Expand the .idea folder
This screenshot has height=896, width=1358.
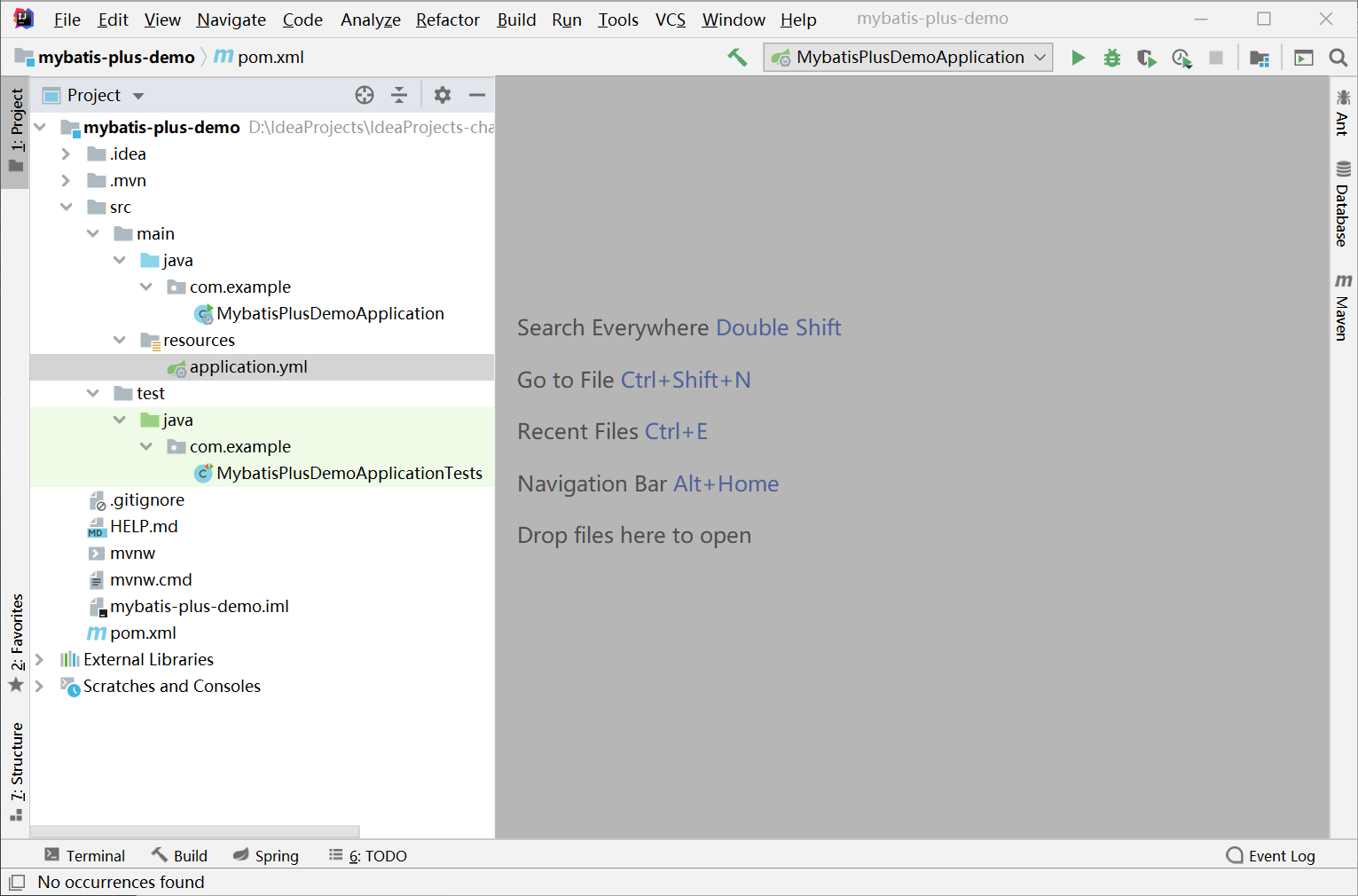66,153
